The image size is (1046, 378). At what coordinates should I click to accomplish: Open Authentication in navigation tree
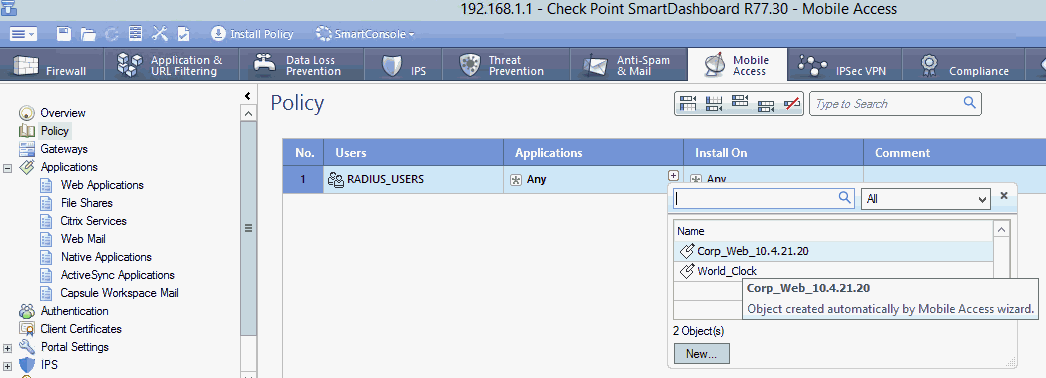74,311
